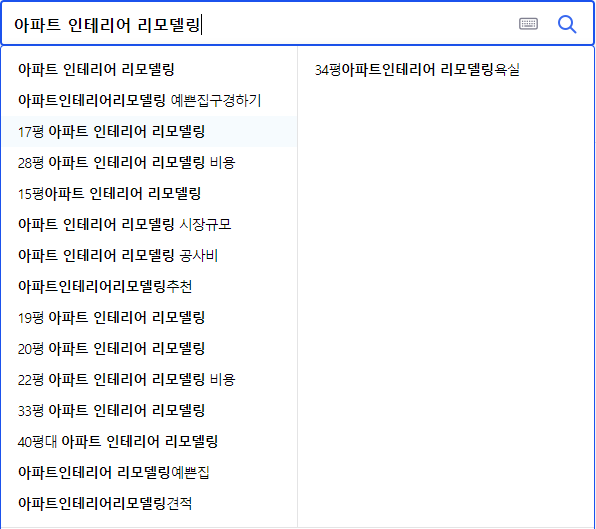Image resolution: width=596 pixels, height=529 pixels.
Task: Open the virtual keyboard icon
Action: point(528,24)
